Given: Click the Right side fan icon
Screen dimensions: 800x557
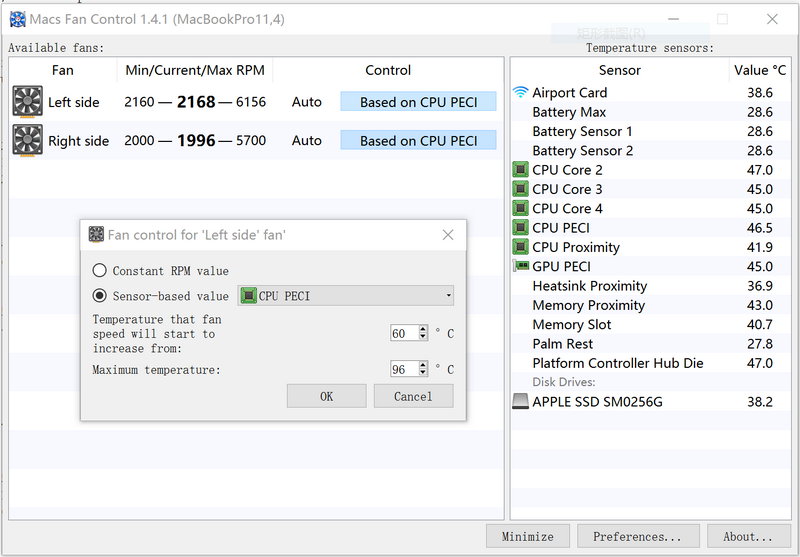Looking at the screenshot, I should coord(28,141).
